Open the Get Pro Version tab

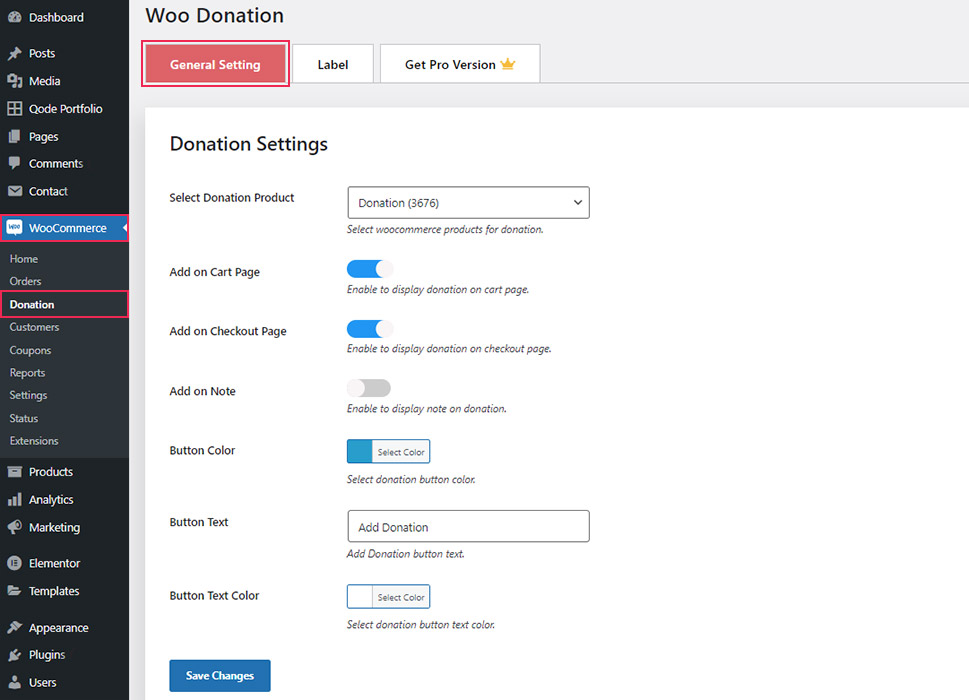coord(460,64)
